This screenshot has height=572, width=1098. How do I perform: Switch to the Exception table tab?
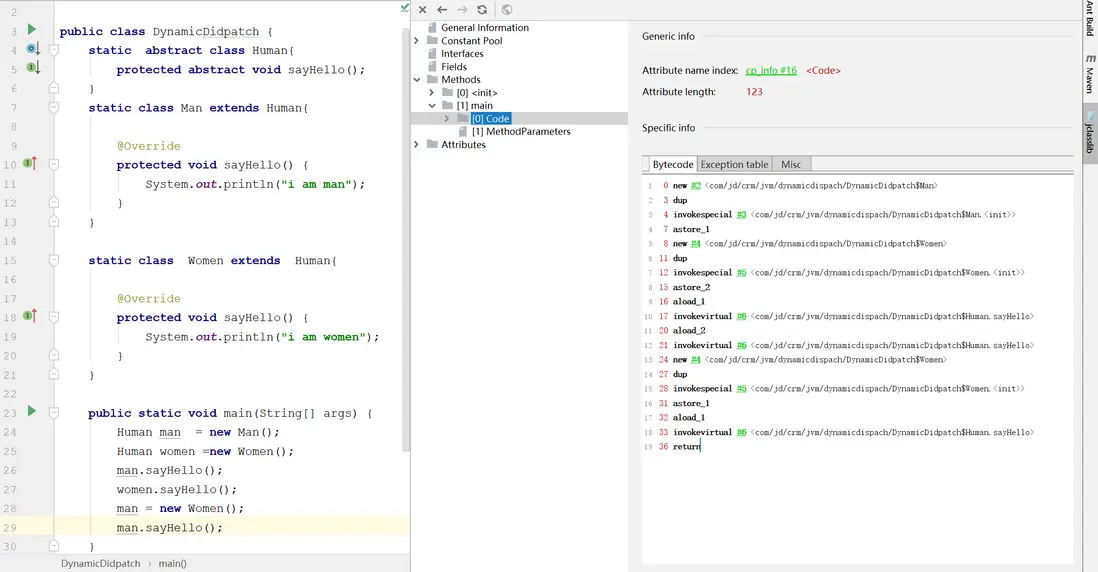(x=734, y=164)
